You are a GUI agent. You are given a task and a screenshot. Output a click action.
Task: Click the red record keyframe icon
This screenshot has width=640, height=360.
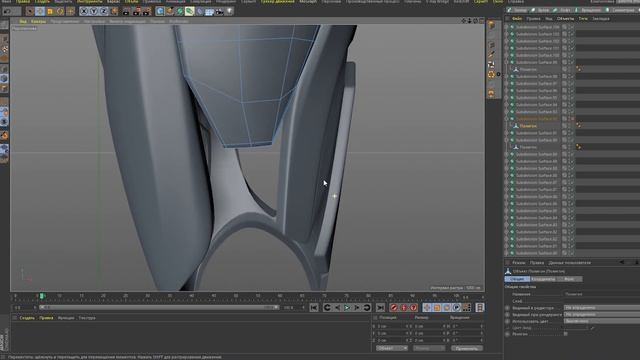[x=394, y=308]
